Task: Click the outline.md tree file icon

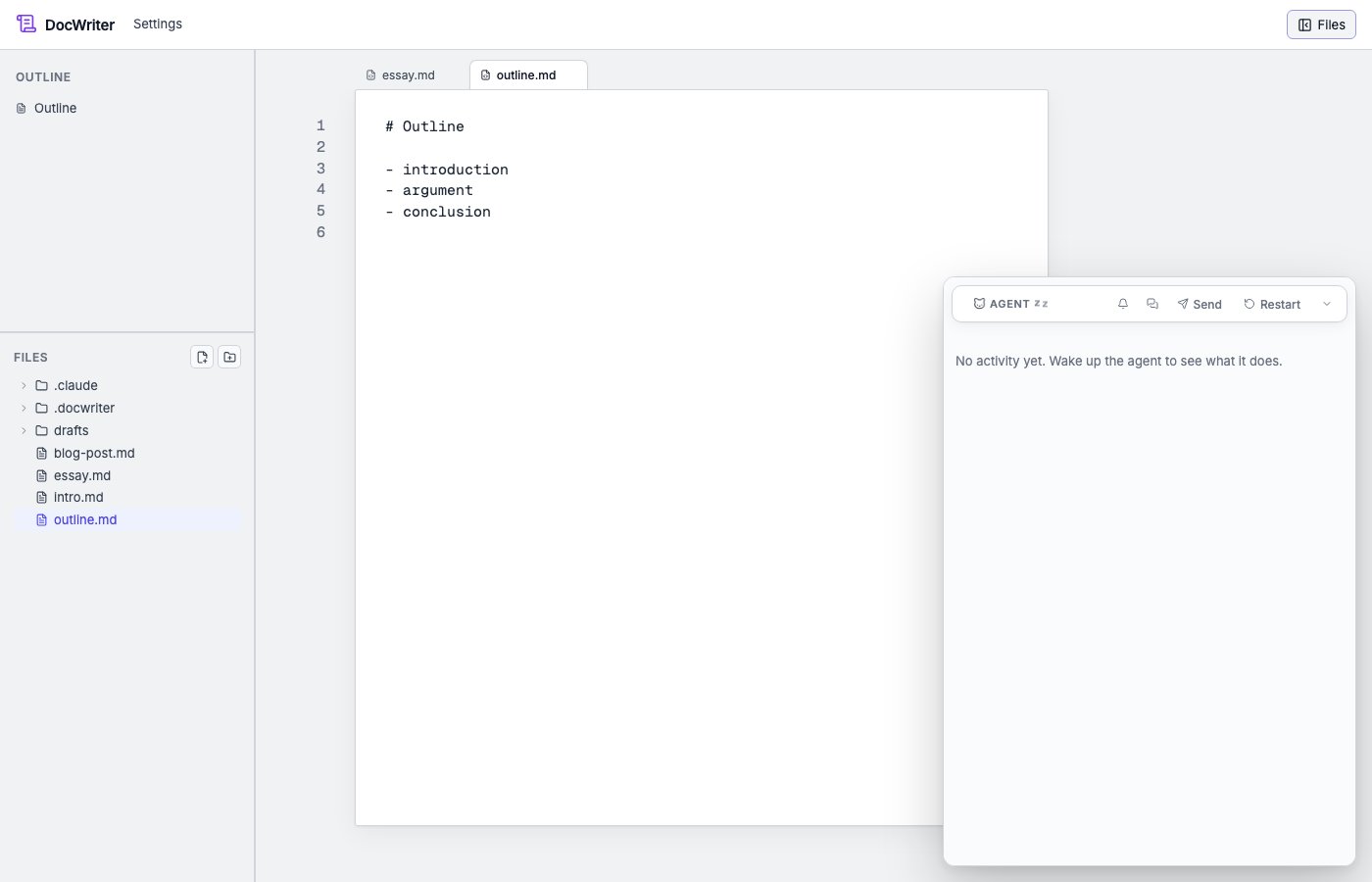Action: coord(41,519)
